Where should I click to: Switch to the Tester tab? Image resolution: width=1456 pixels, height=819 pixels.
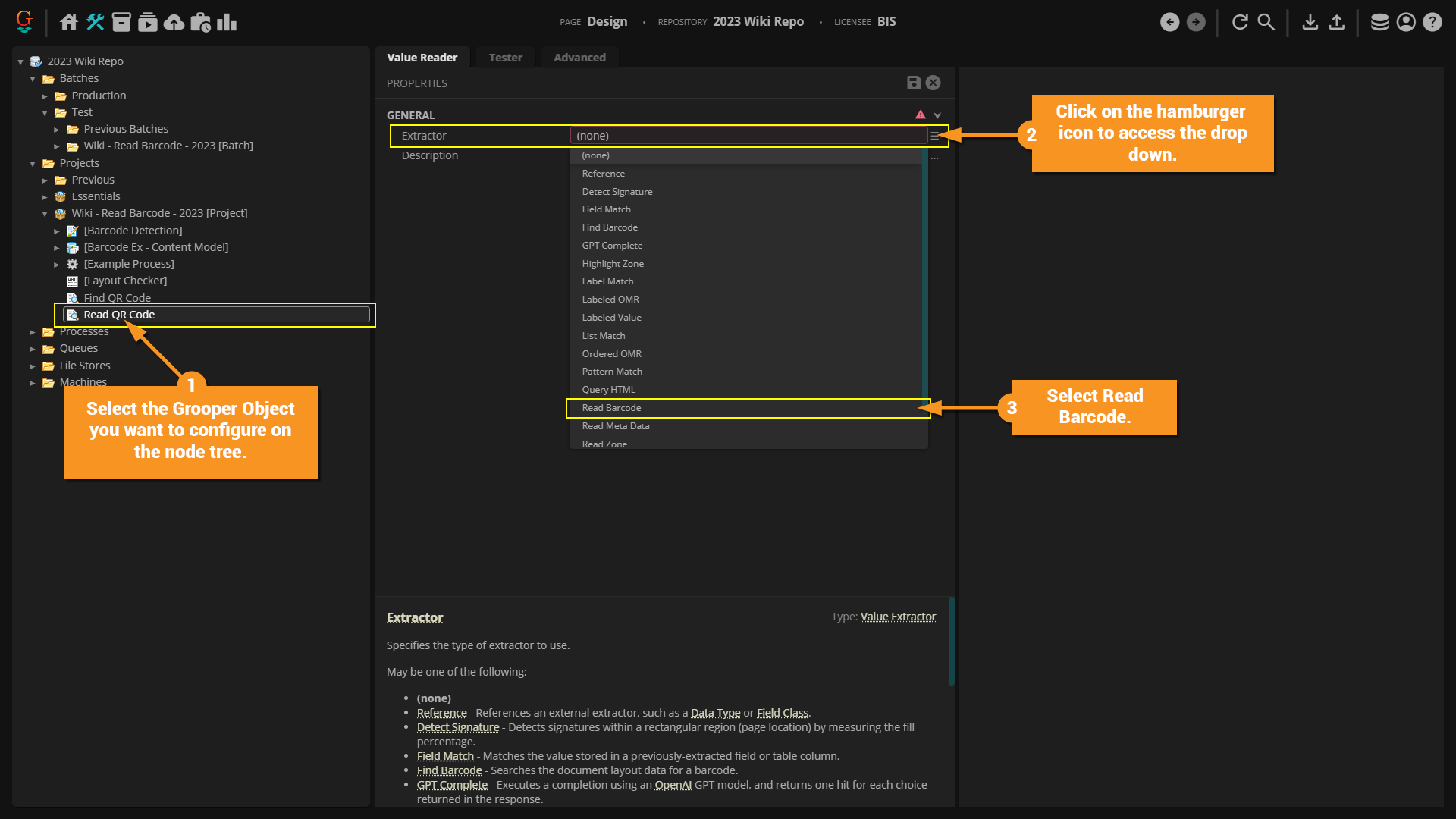tap(505, 58)
